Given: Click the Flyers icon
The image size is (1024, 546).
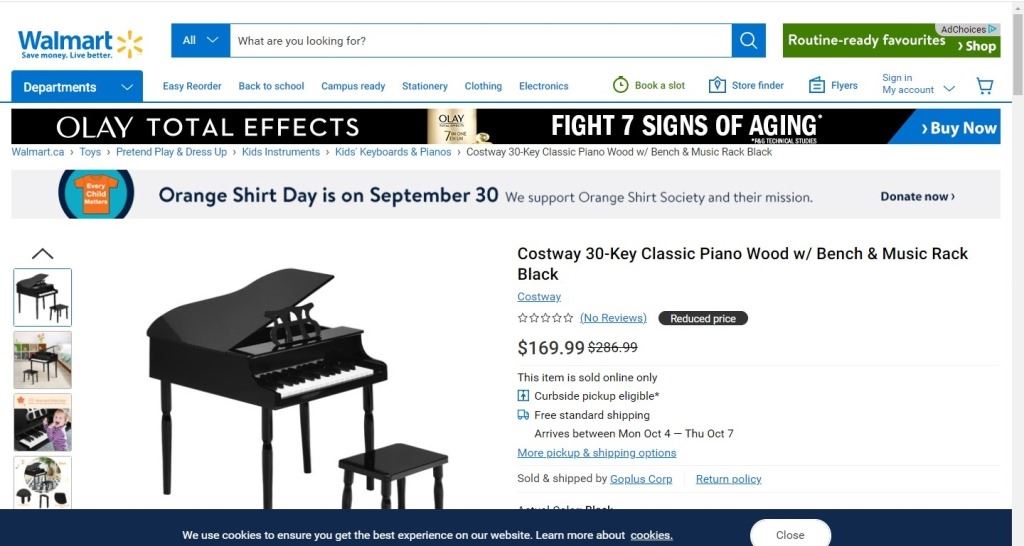Looking at the screenshot, I should 817,85.
